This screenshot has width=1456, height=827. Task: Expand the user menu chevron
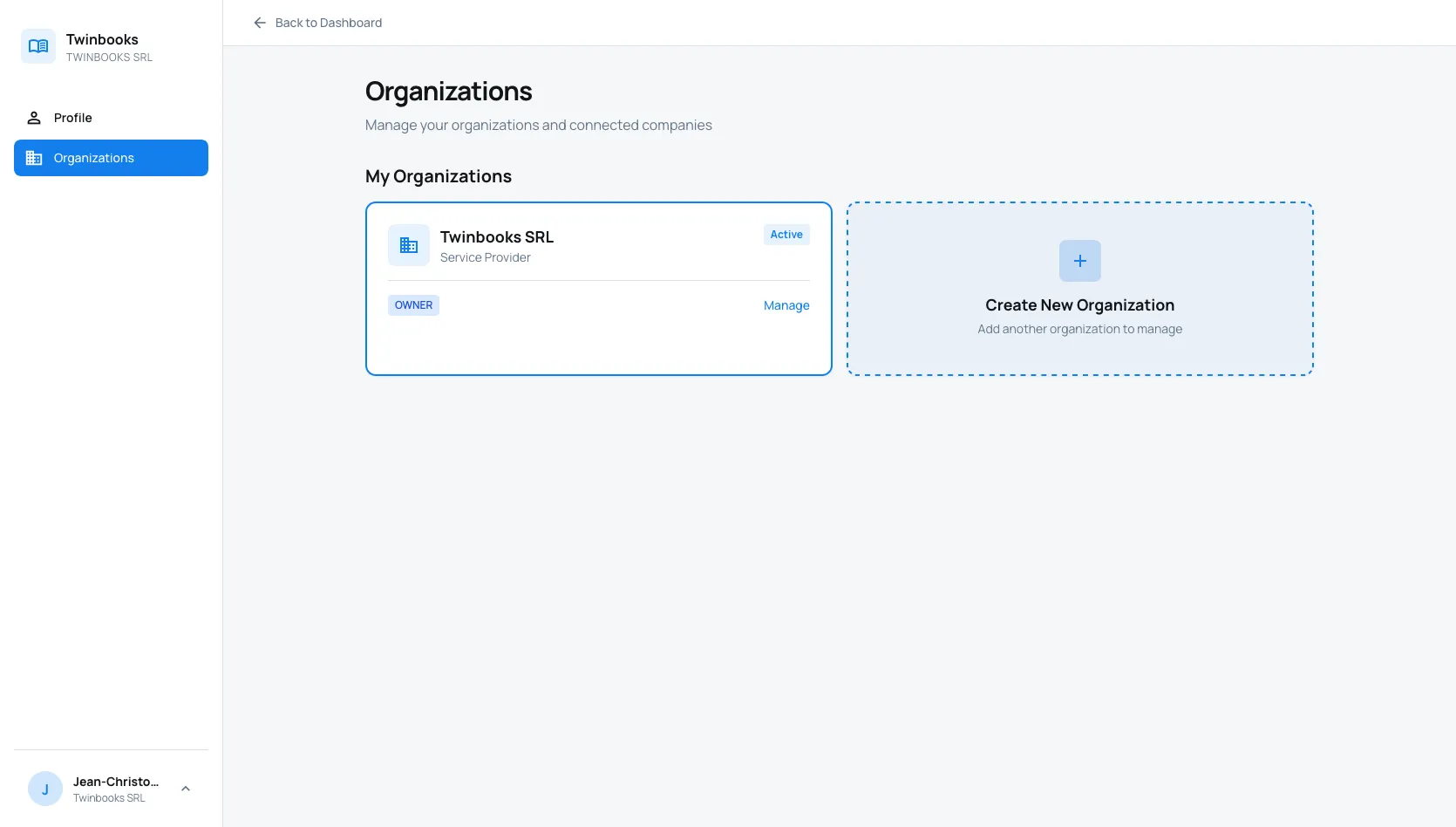click(186, 789)
